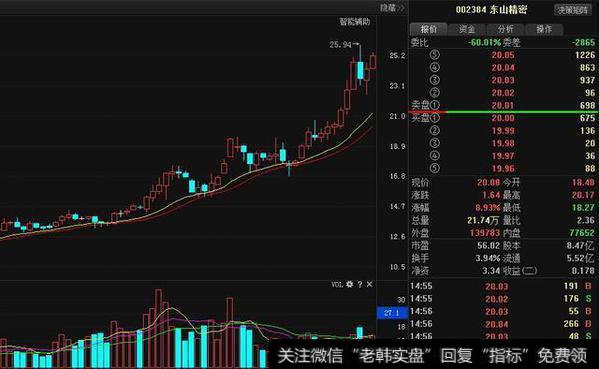Switch to 操作 tab
Screen dimensions: 599x369
[544, 29]
